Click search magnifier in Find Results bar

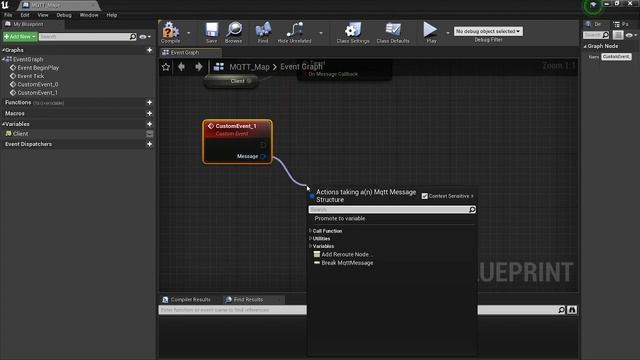tap(562, 310)
